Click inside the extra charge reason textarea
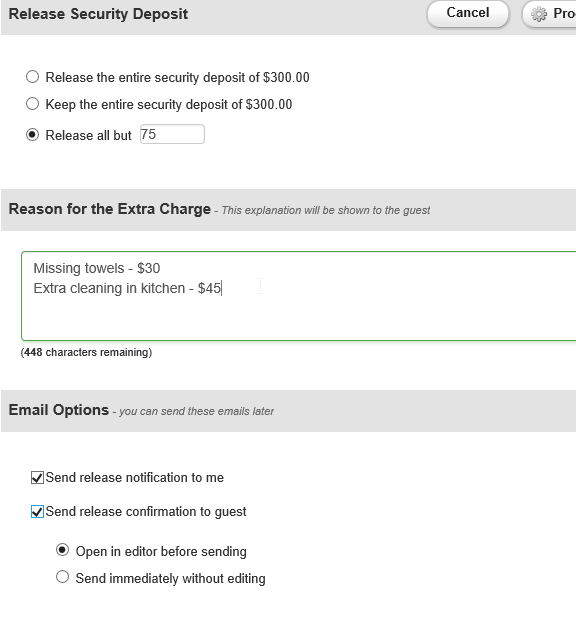 click(x=299, y=296)
